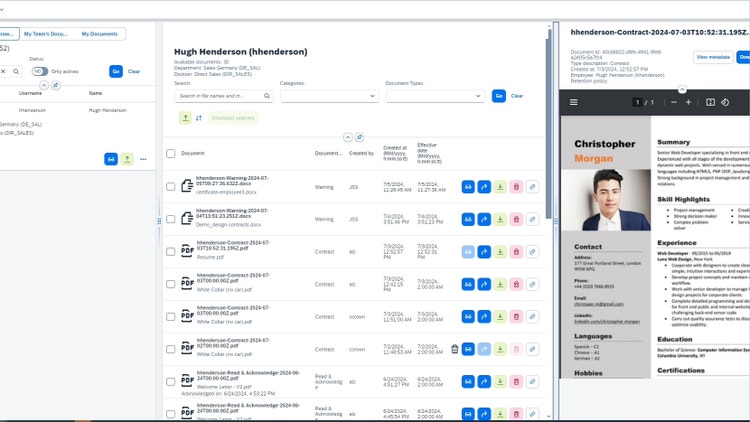Delete the Demo_design-contracts.docx document
This screenshot has width=750, height=422.
pyautogui.click(x=516, y=219)
